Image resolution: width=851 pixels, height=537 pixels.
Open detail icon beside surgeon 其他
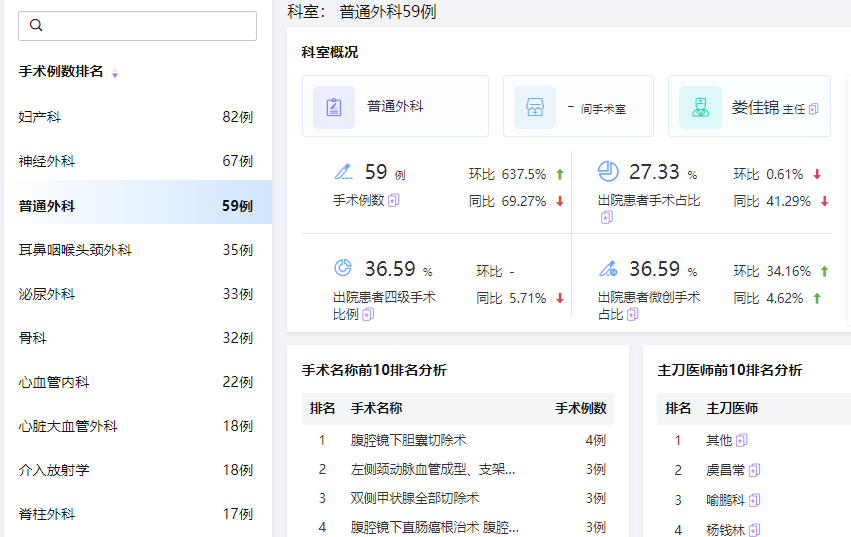[741, 440]
